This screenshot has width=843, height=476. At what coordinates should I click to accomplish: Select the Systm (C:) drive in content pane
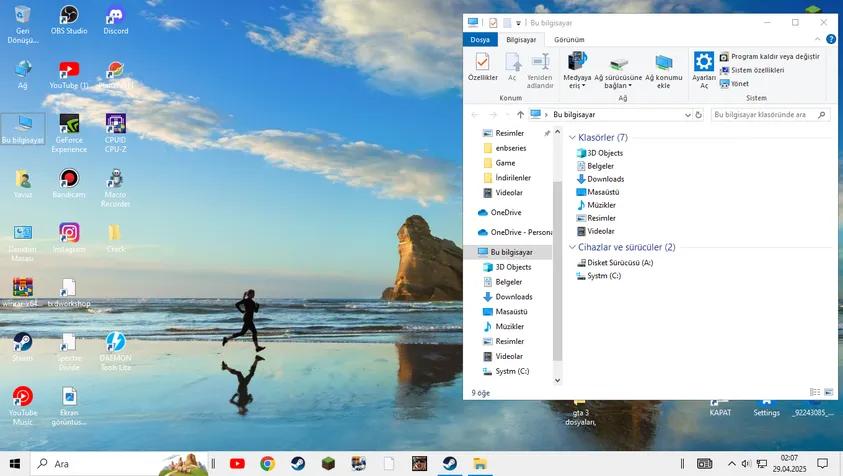598,275
